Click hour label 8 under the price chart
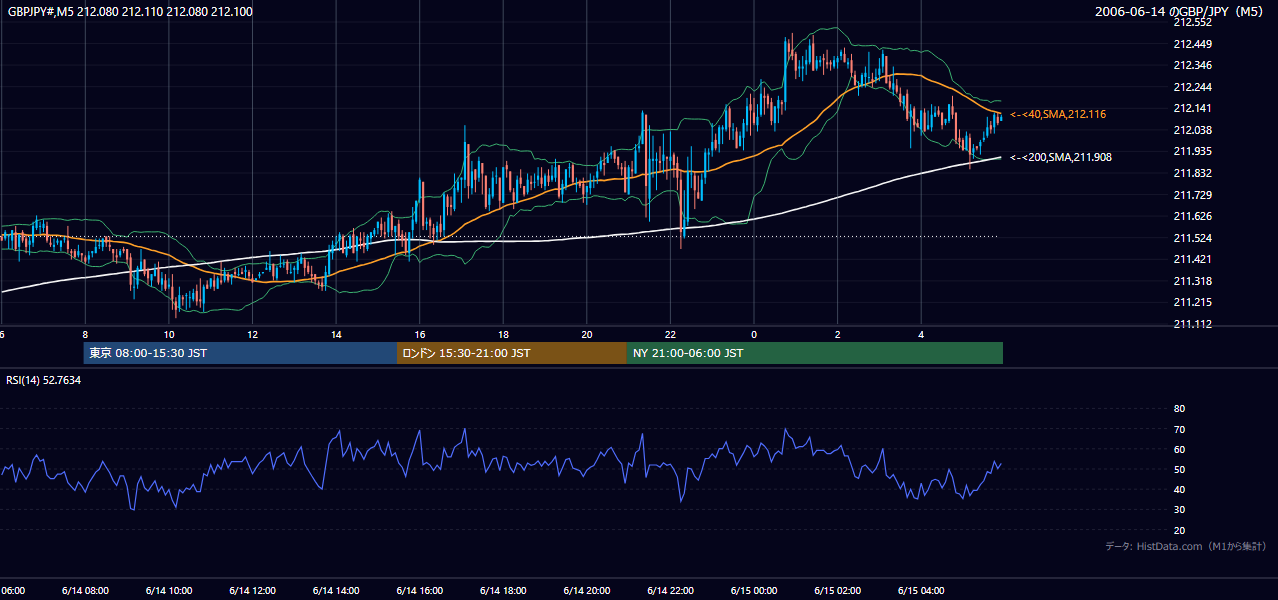This screenshot has width=1278, height=600. coord(86,334)
